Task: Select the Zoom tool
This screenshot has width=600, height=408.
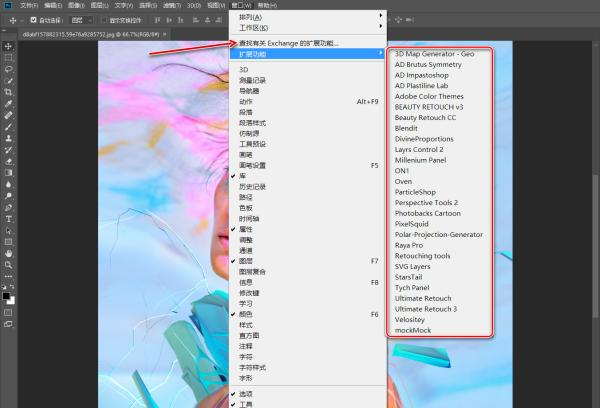Action: pyautogui.click(x=9, y=264)
